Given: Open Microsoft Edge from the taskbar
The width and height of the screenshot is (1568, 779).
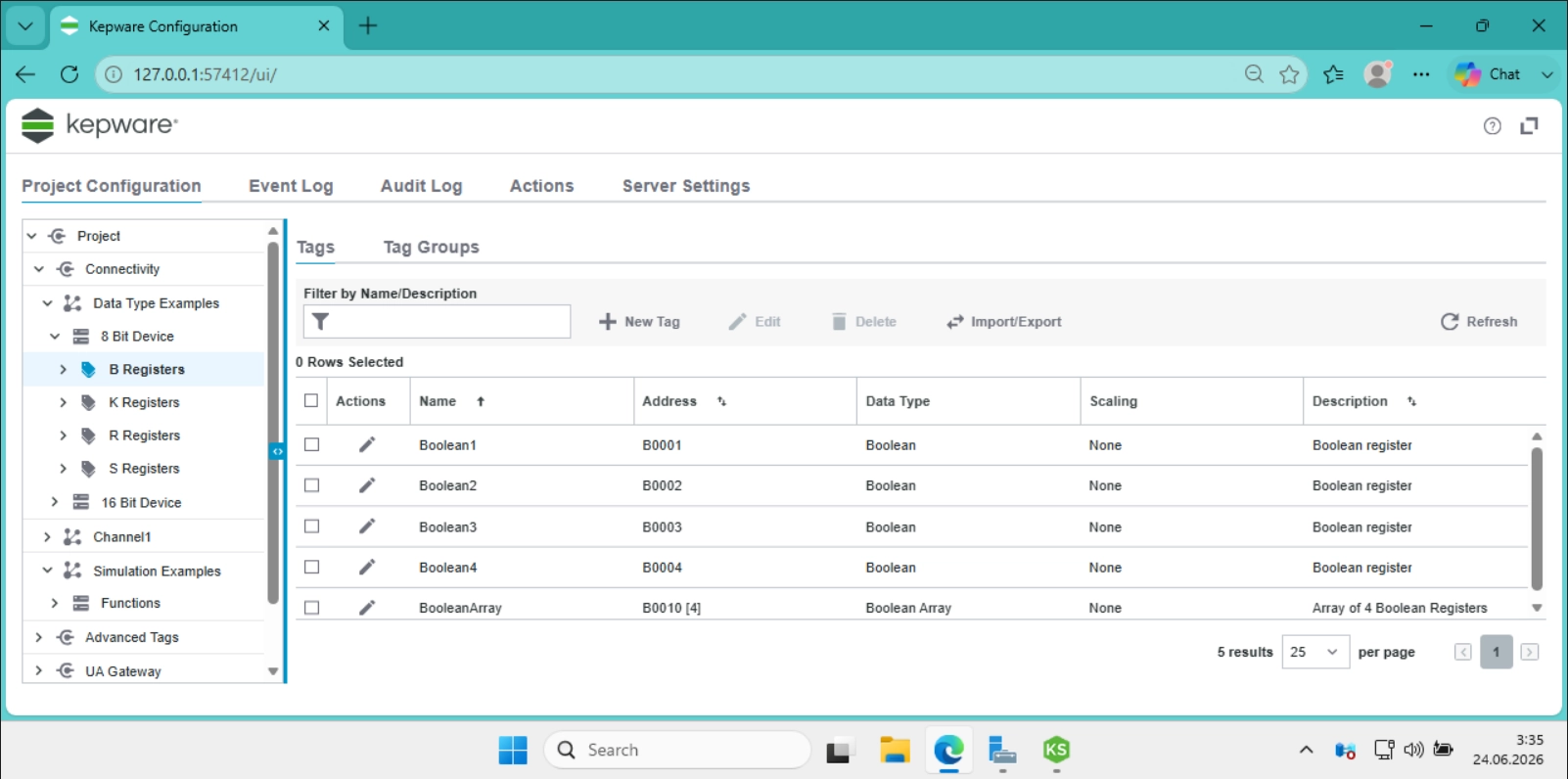Looking at the screenshot, I should (x=948, y=751).
